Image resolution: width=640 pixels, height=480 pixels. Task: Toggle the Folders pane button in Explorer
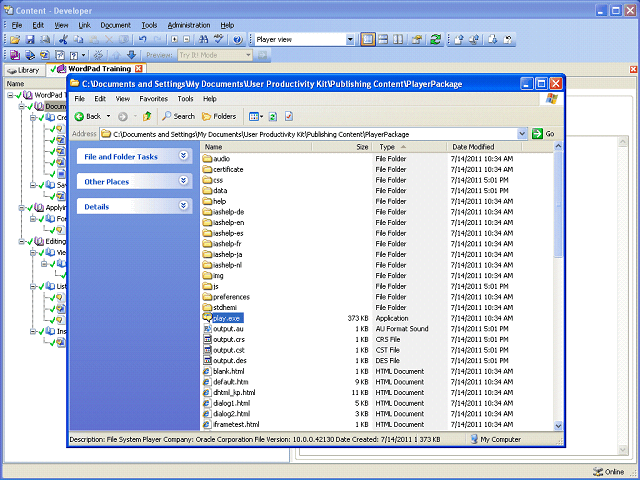click(219, 117)
